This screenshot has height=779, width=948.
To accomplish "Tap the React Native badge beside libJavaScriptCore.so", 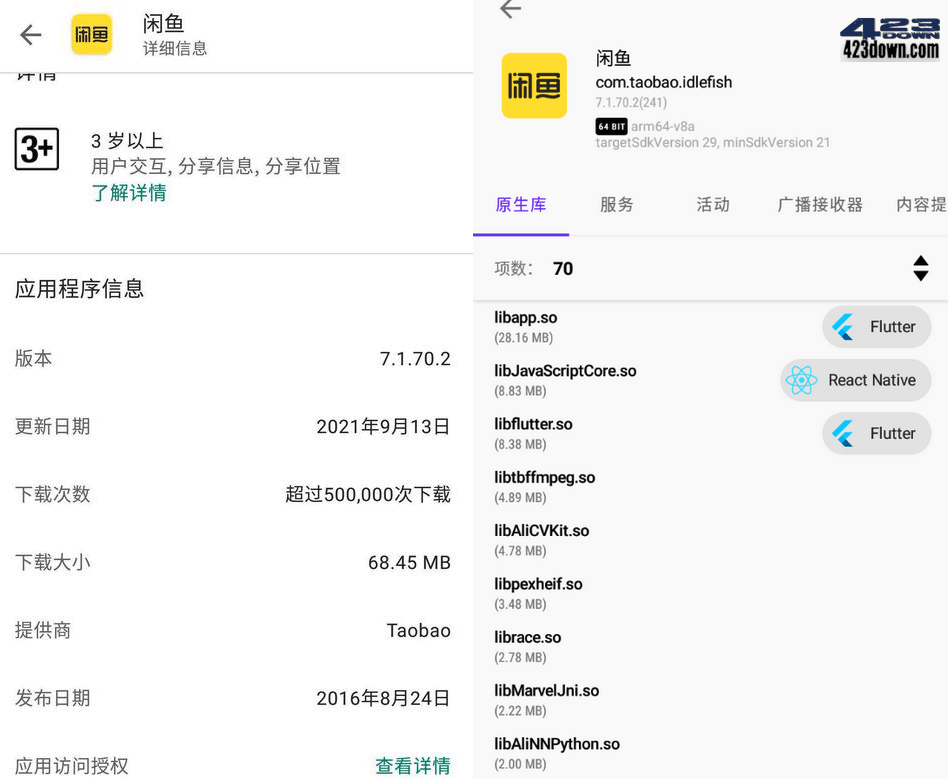I will tap(855, 380).
